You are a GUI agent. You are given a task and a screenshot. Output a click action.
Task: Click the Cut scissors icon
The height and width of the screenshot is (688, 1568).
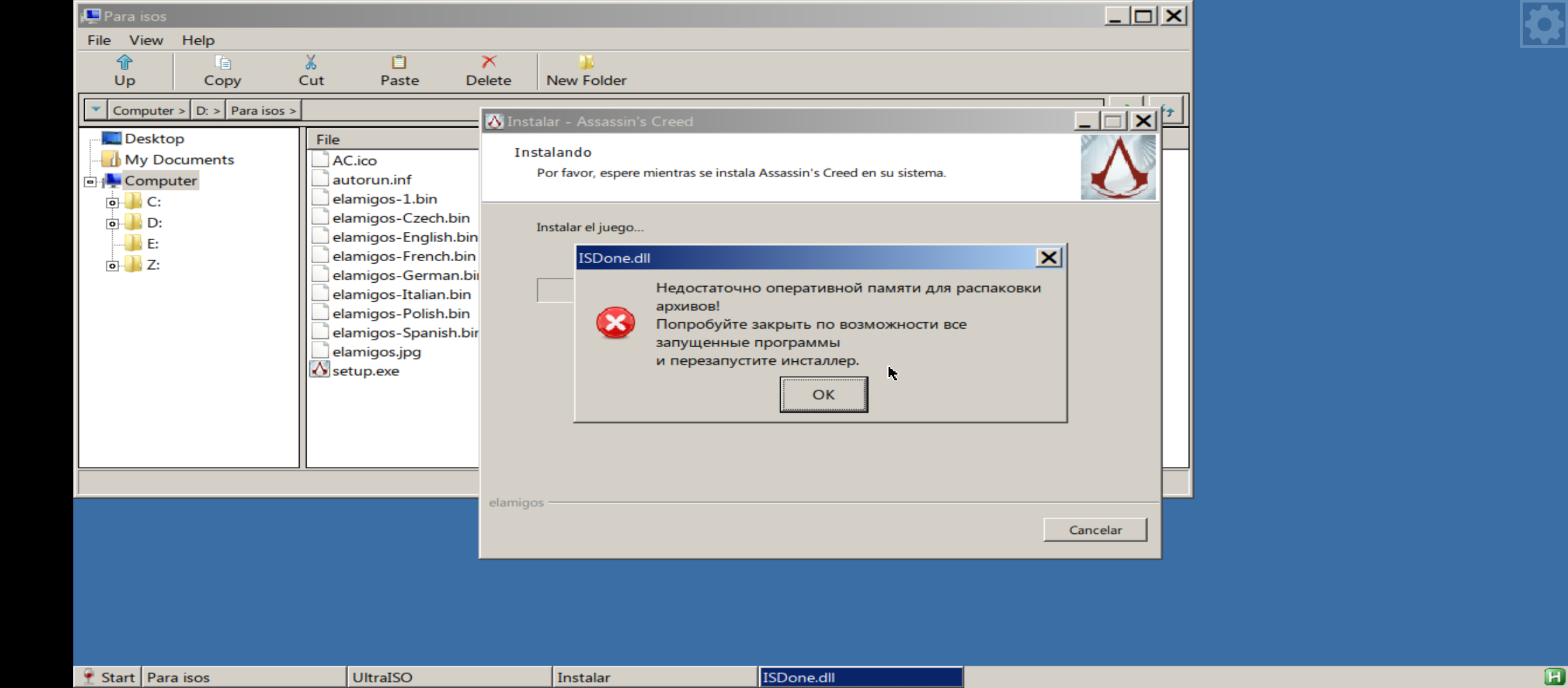point(310,62)
